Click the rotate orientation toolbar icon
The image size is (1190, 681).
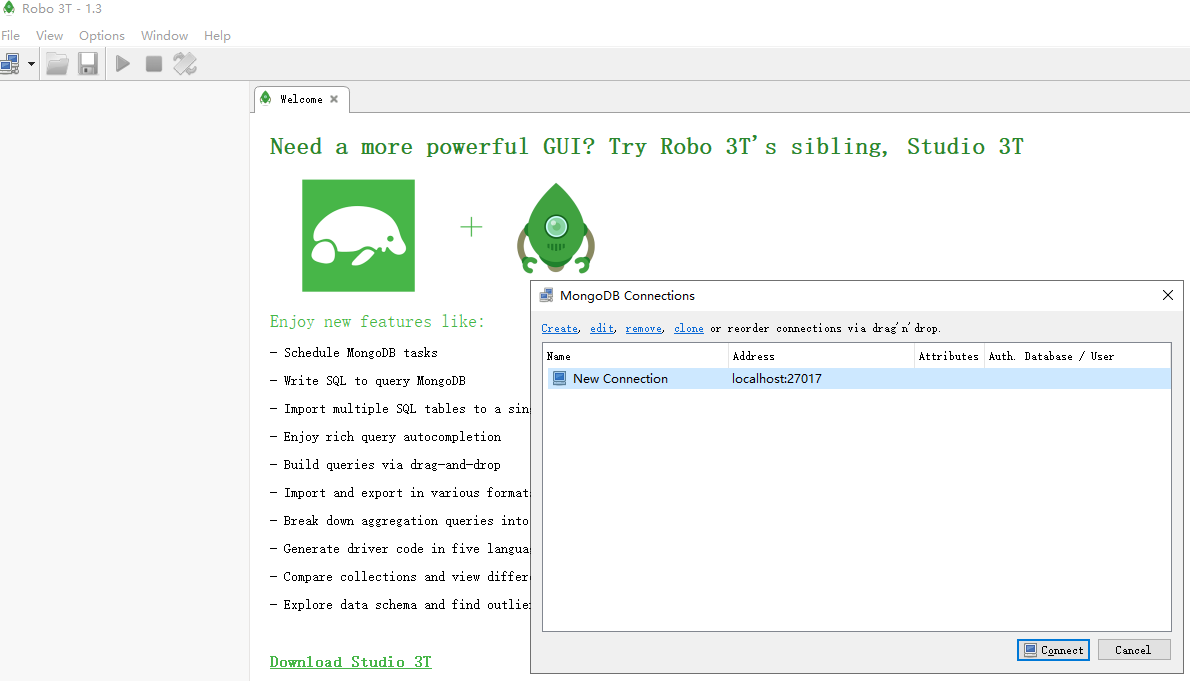coord(185,64)
